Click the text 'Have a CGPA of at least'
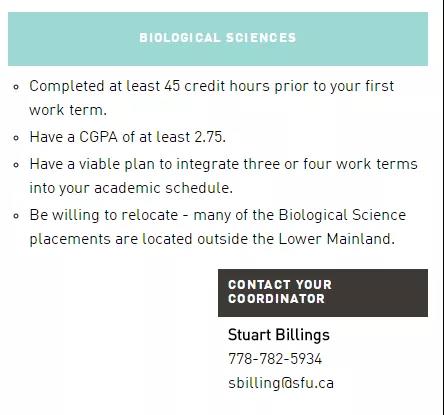 point(110,137)
